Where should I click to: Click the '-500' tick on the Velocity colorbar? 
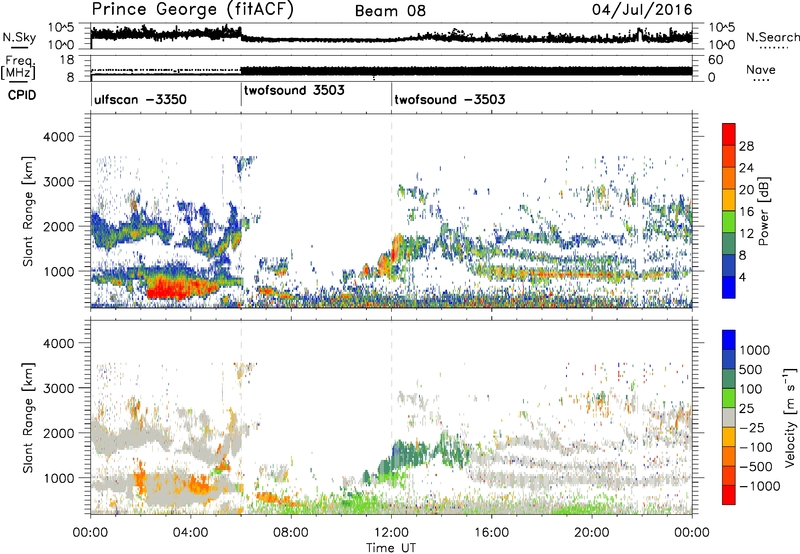pos(756,467)
